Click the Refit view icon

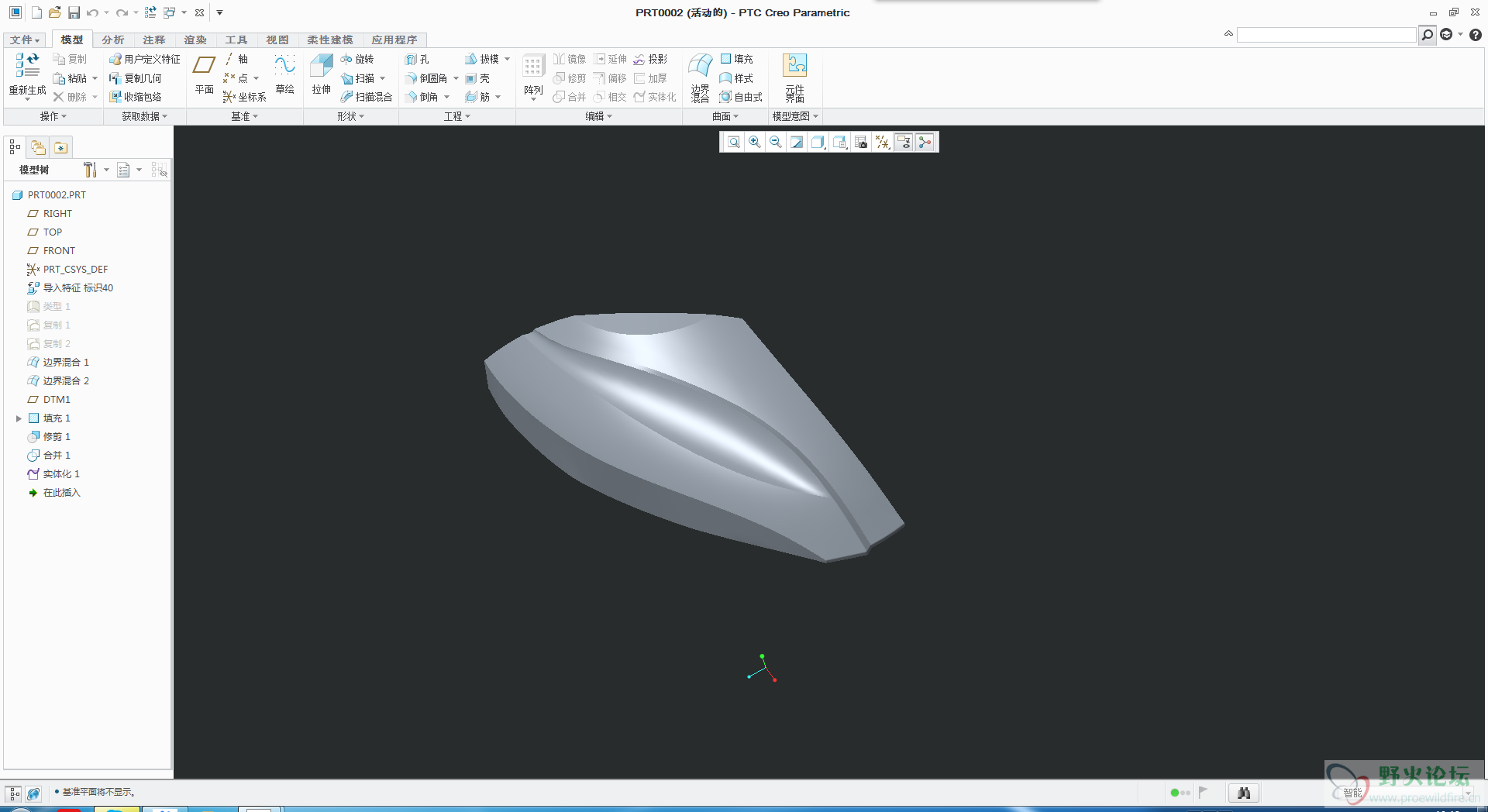[733, 142]
